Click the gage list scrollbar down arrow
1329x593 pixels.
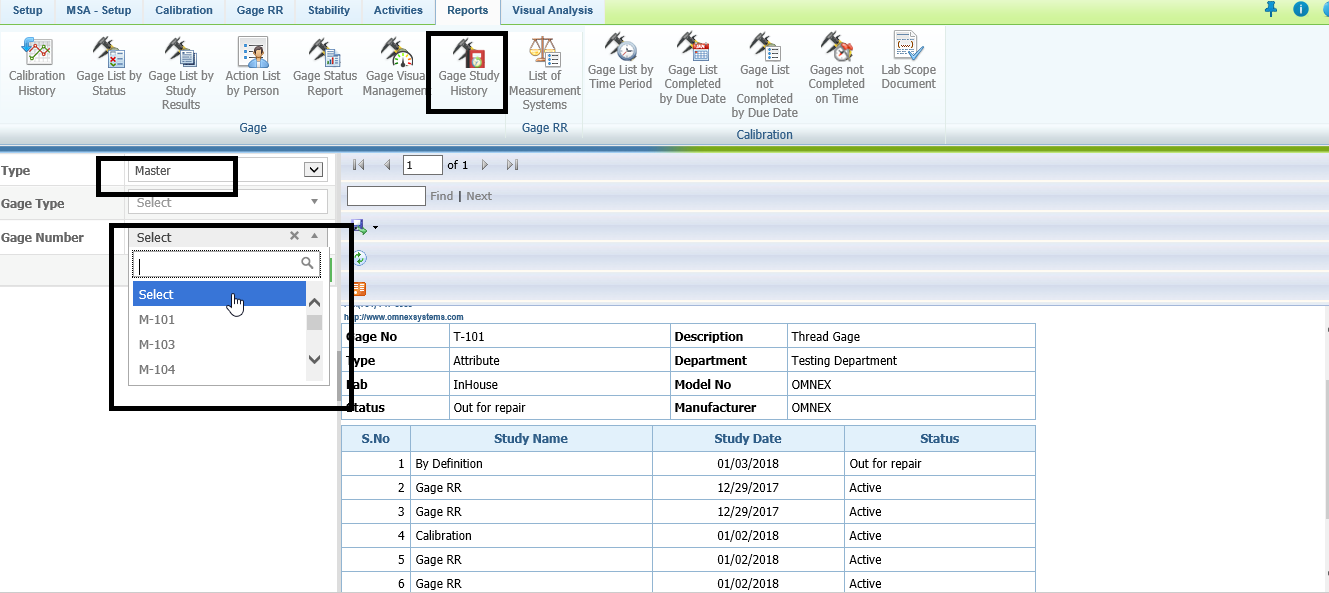coord(314,360)
